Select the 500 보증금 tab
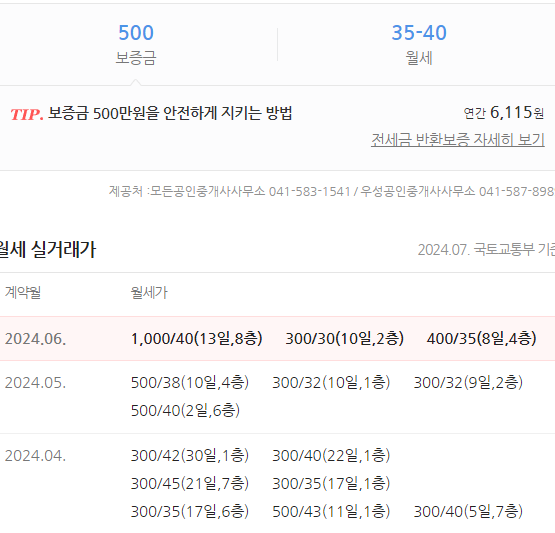This screenshot has width=555, height=533. [x=136, y=45]
